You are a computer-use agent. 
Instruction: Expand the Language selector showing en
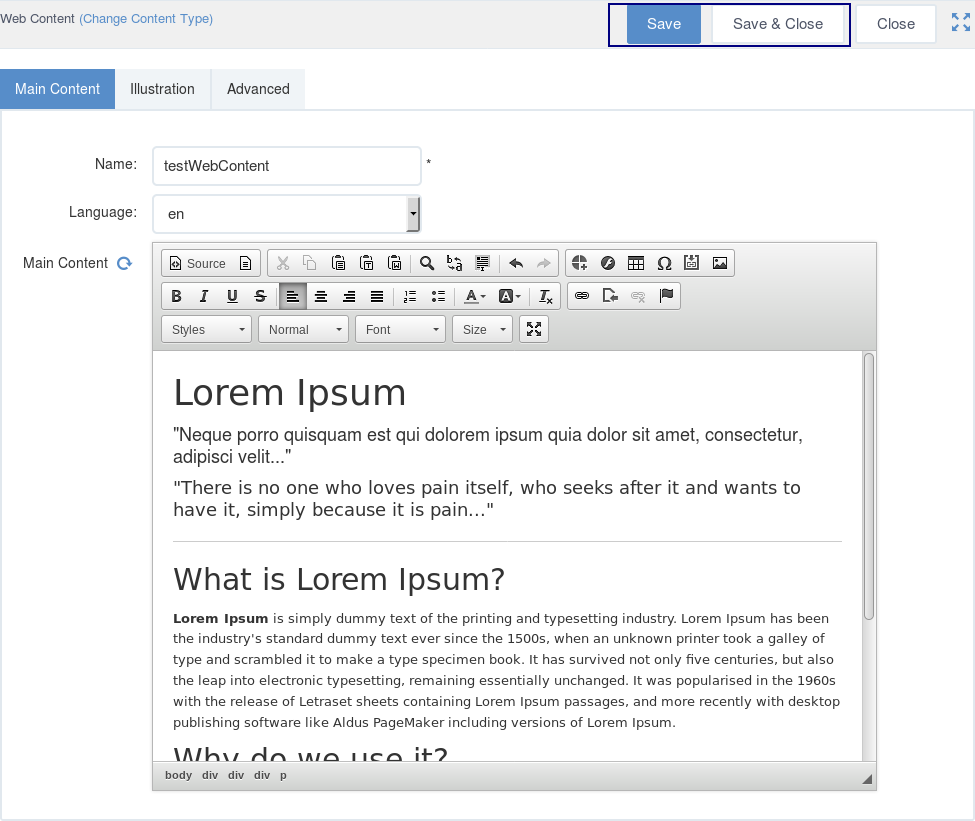tap(287, 213)
